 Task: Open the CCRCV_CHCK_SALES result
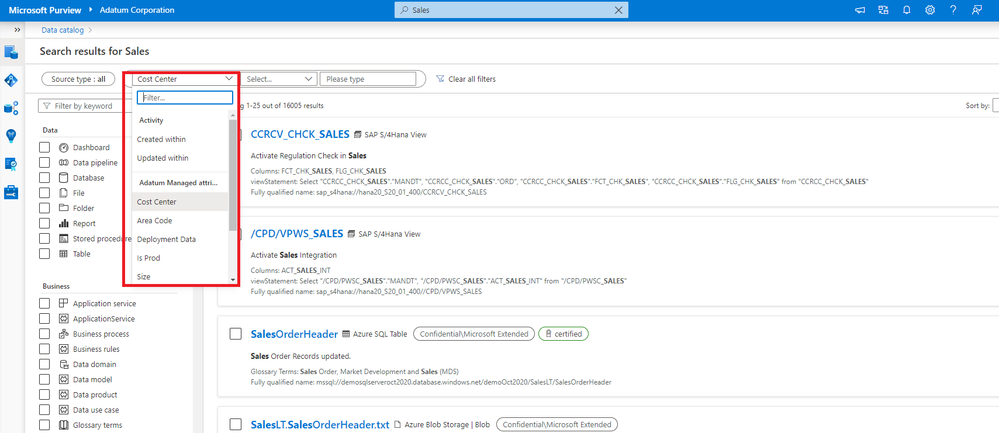[300, 134]
